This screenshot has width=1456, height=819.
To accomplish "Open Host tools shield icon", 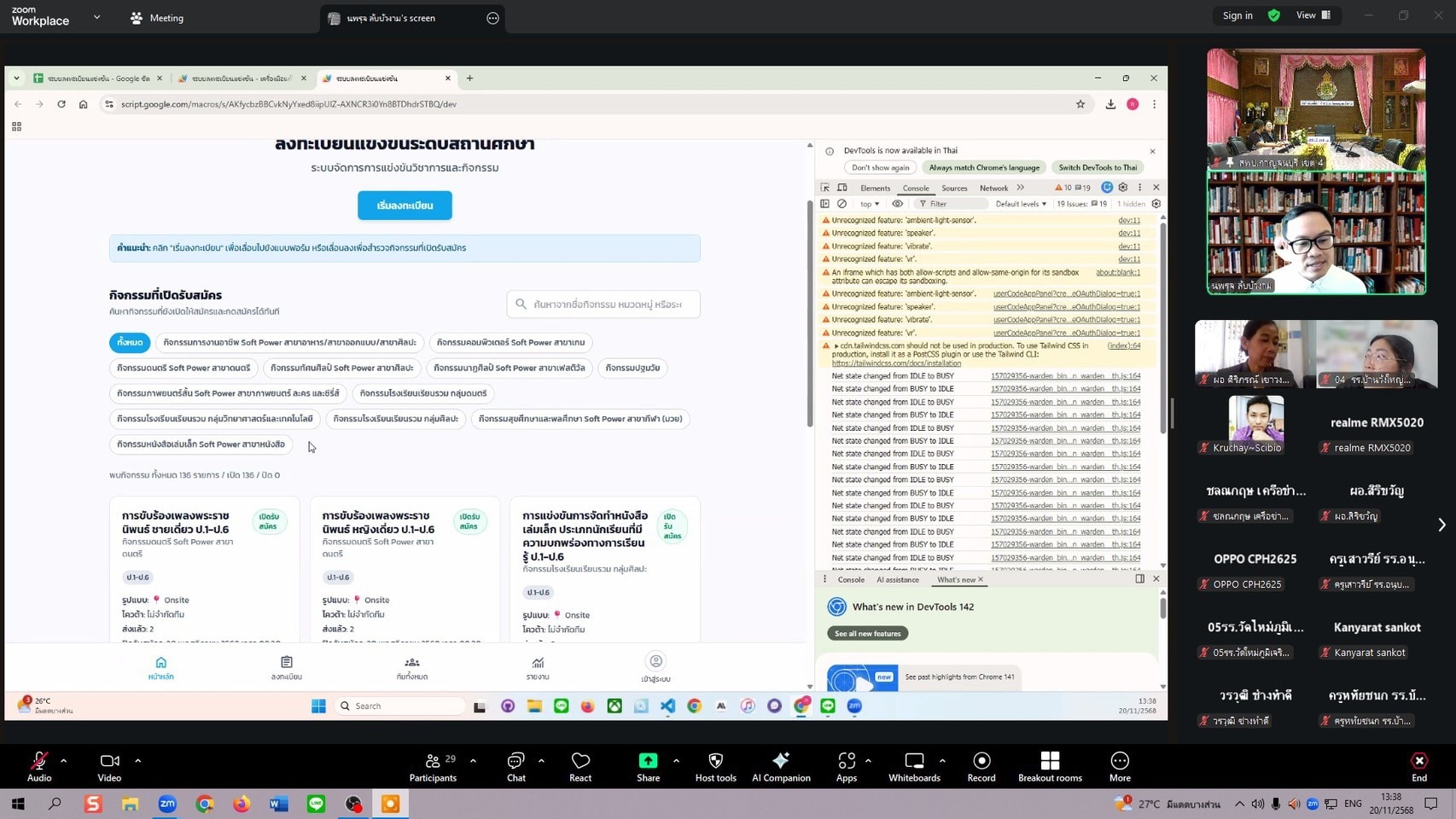I will click(715, 761).
